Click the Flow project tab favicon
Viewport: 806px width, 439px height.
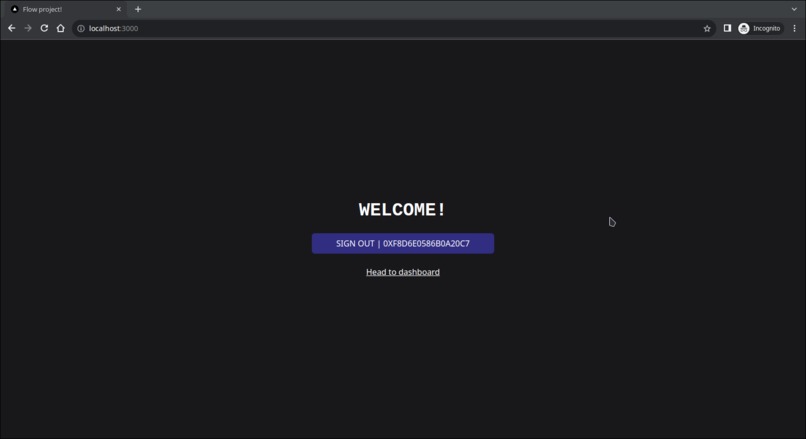(x=14, y=9)
